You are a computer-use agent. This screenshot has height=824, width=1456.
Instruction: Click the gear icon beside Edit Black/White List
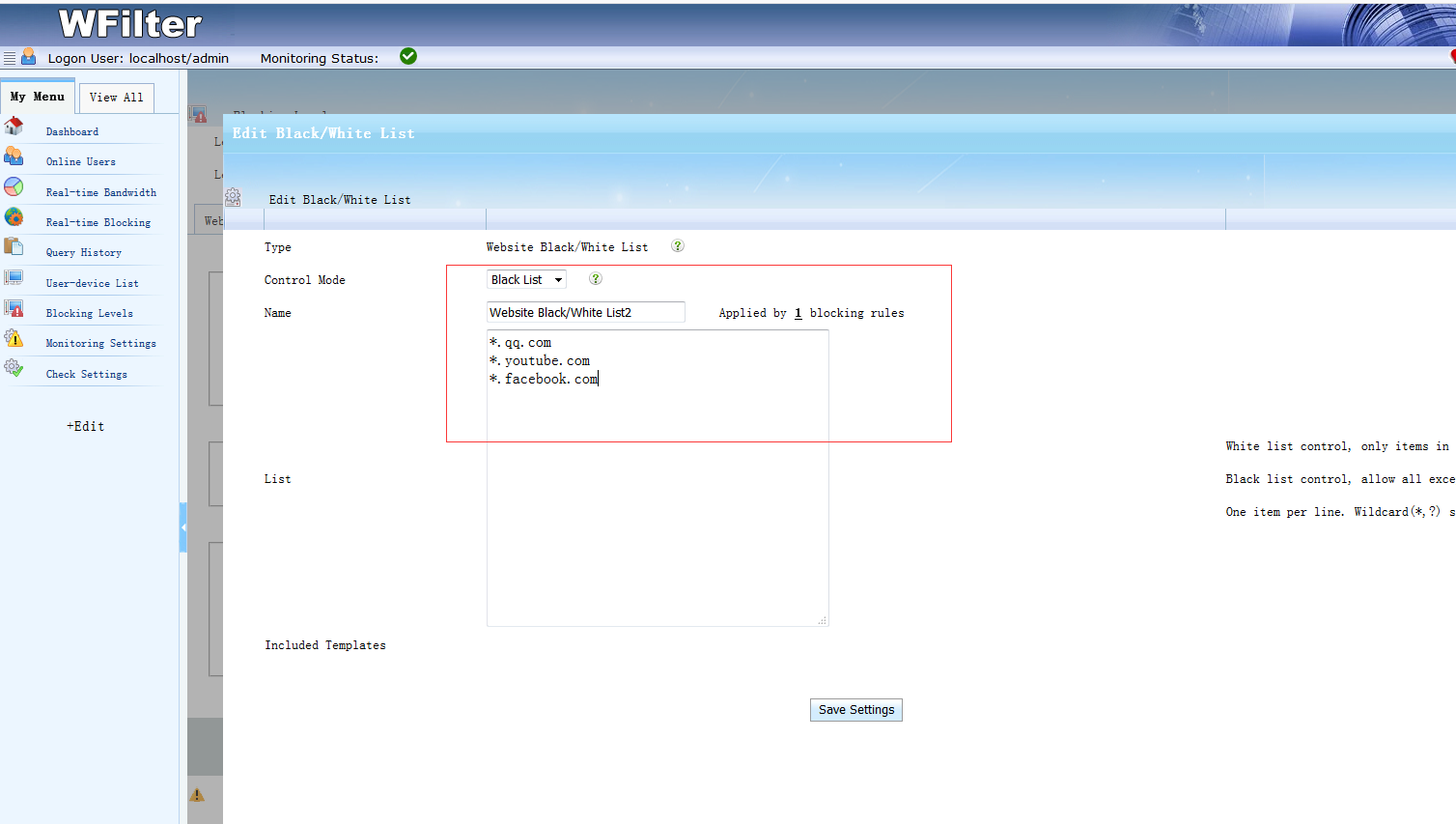233,197
